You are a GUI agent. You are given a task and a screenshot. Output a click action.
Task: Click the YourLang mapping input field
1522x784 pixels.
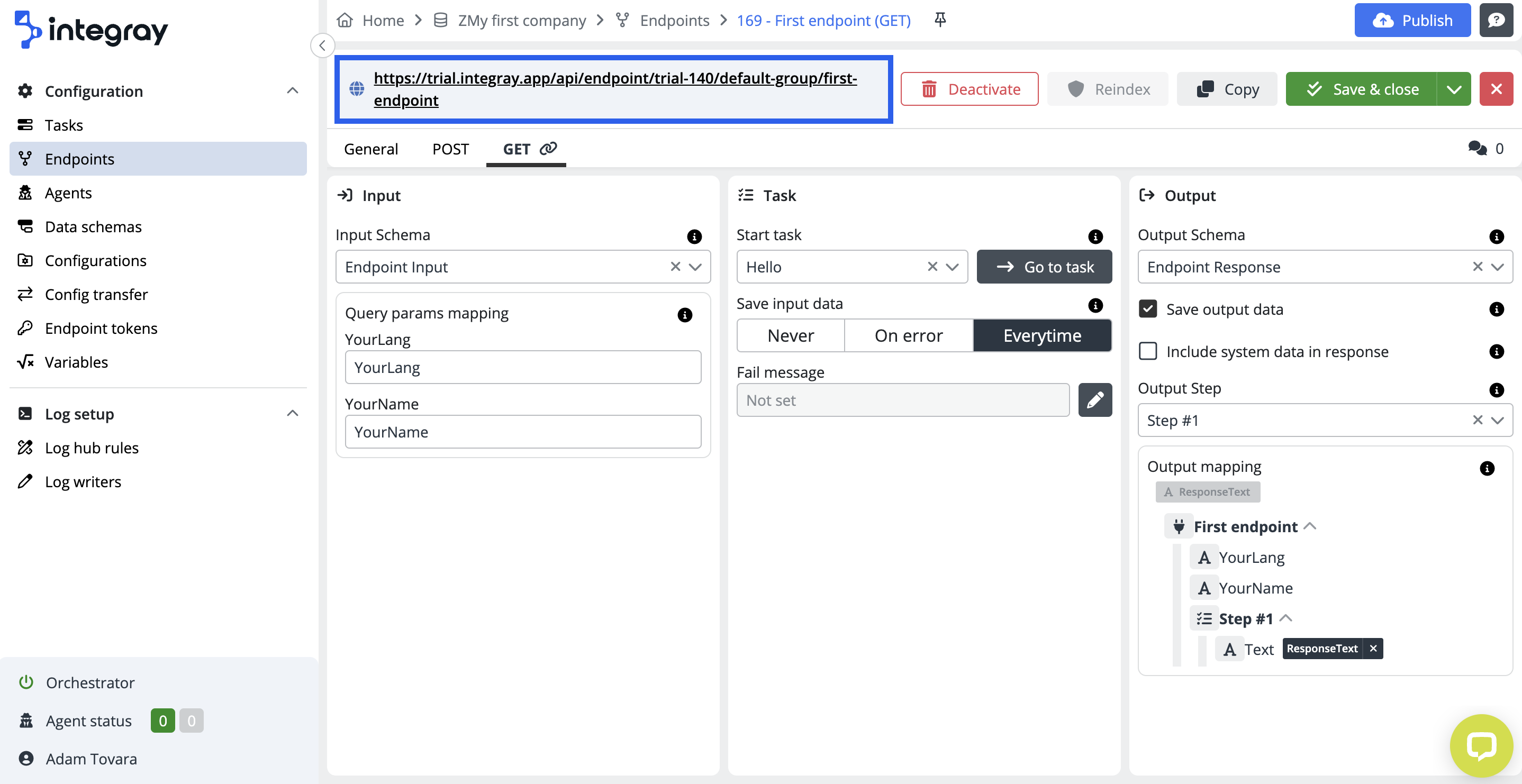522,368
